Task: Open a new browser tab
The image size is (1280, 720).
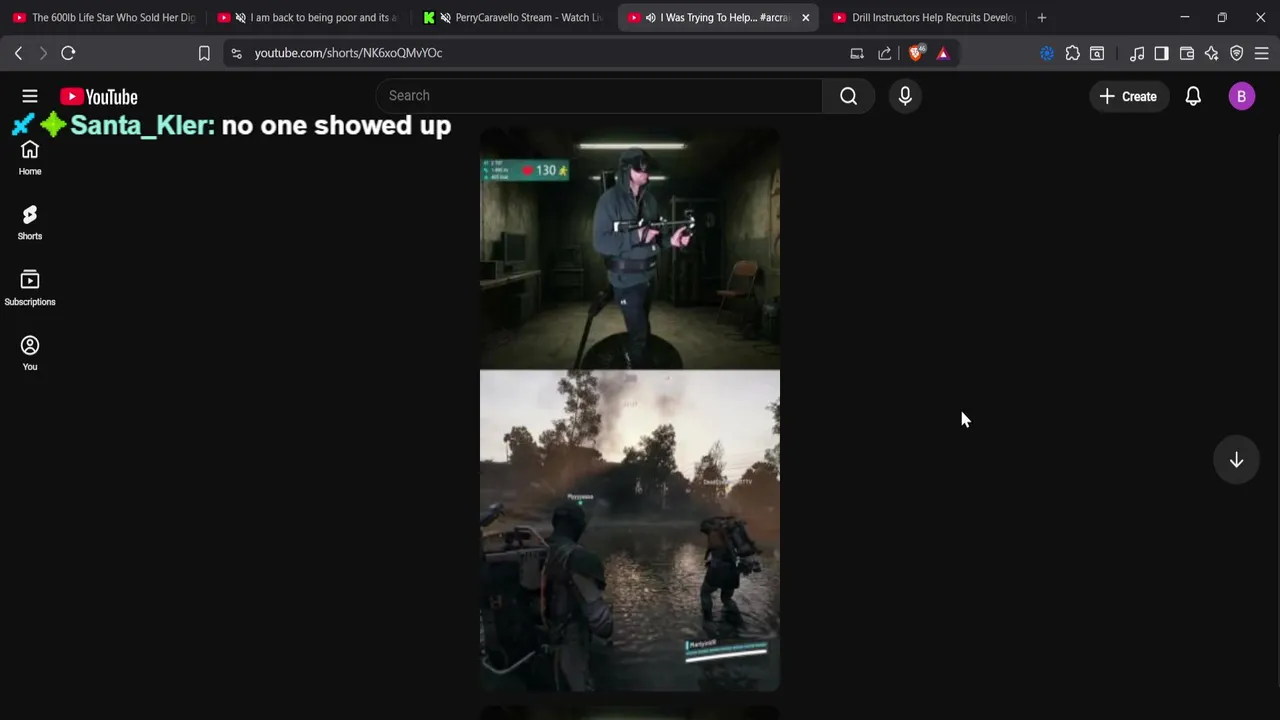Action: [1042, 17]
